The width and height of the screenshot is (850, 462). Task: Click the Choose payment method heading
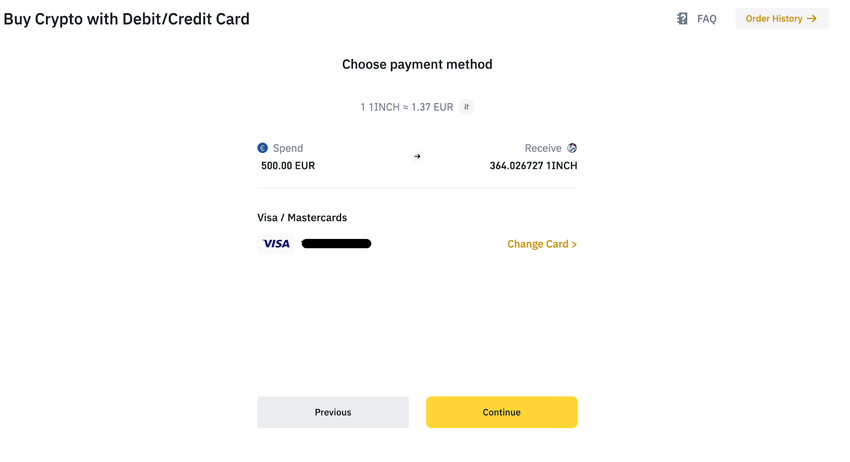pos(417,65)
